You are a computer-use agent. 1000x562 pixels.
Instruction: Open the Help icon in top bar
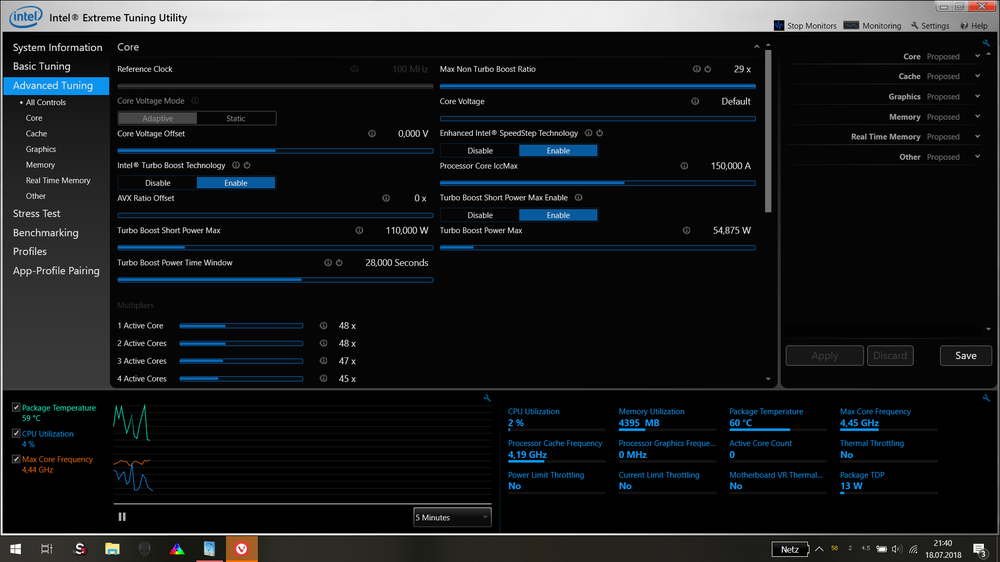(963, 26)
